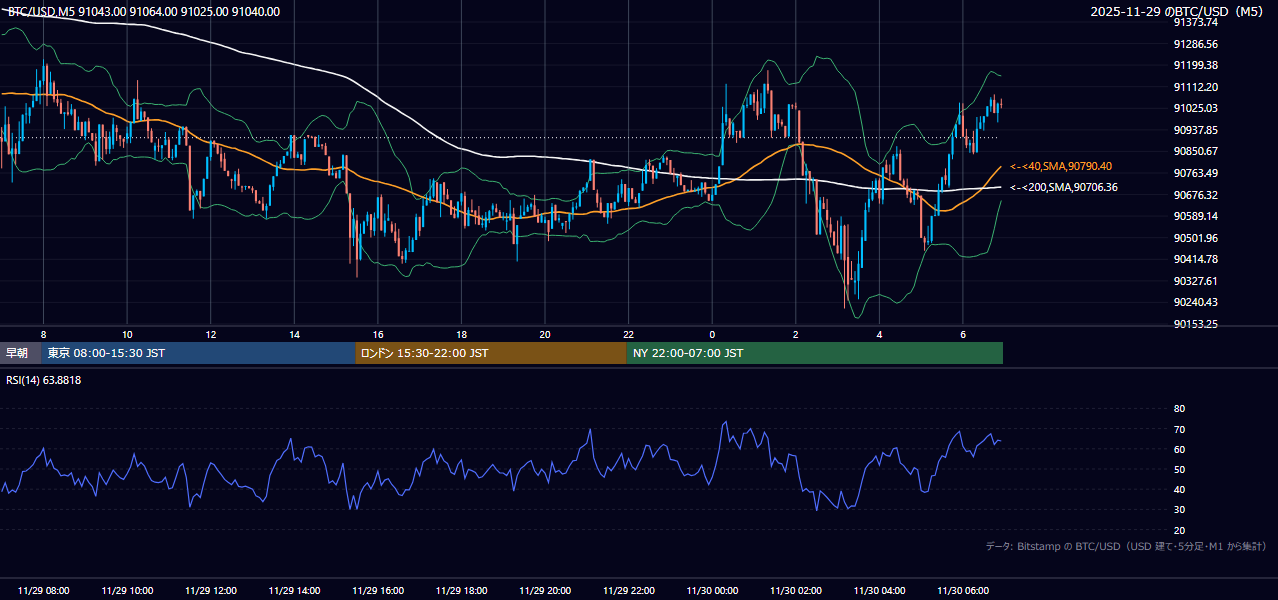1278x600 pixels.
Task: Click hour tick 16 under the price chart
Action: (x=377, y=334)
